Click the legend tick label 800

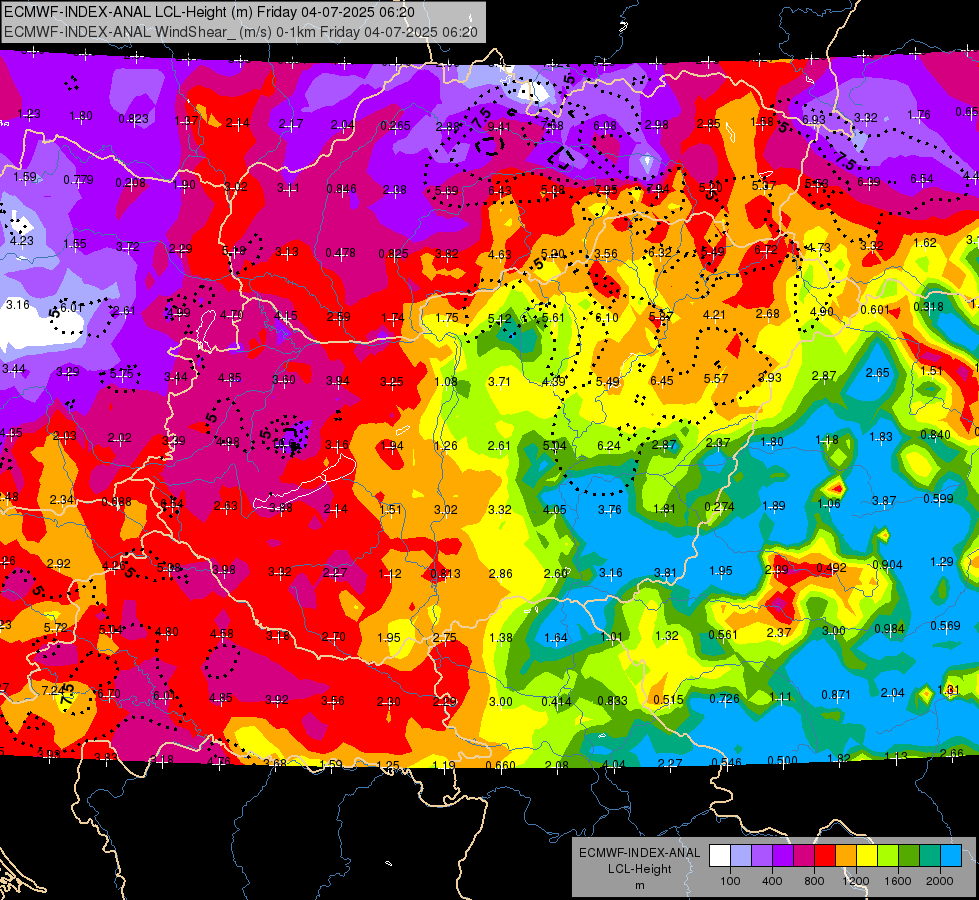click(x=814, y=881)
